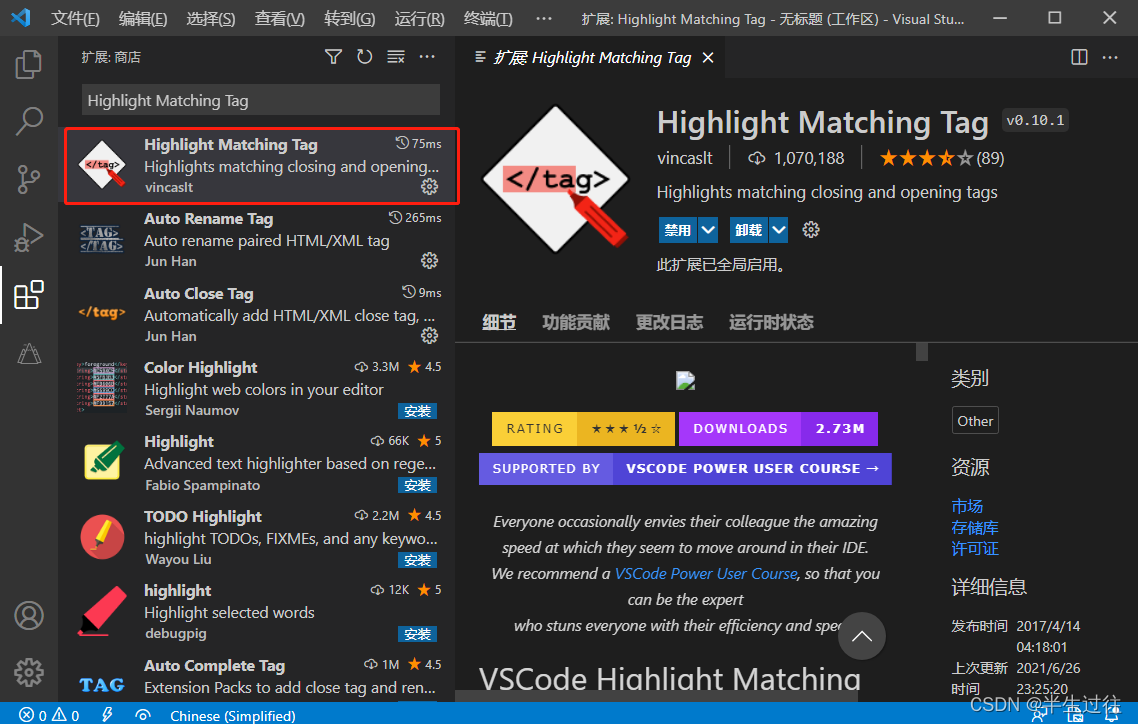This screenshot has height=724, width=1138.
Task: Click the lightning icon in status bar
Action: 107,715
